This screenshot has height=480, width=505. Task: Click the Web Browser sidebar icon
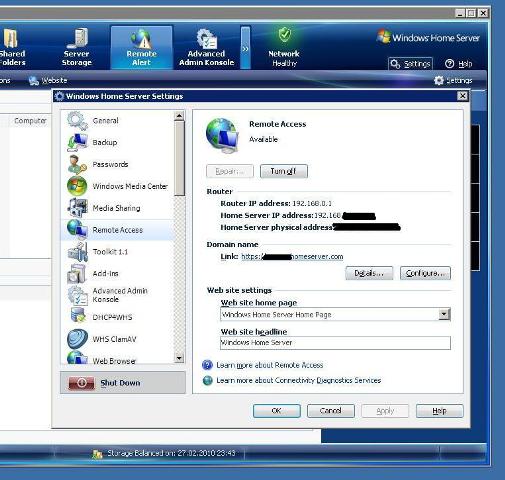[x=77, y=357]
